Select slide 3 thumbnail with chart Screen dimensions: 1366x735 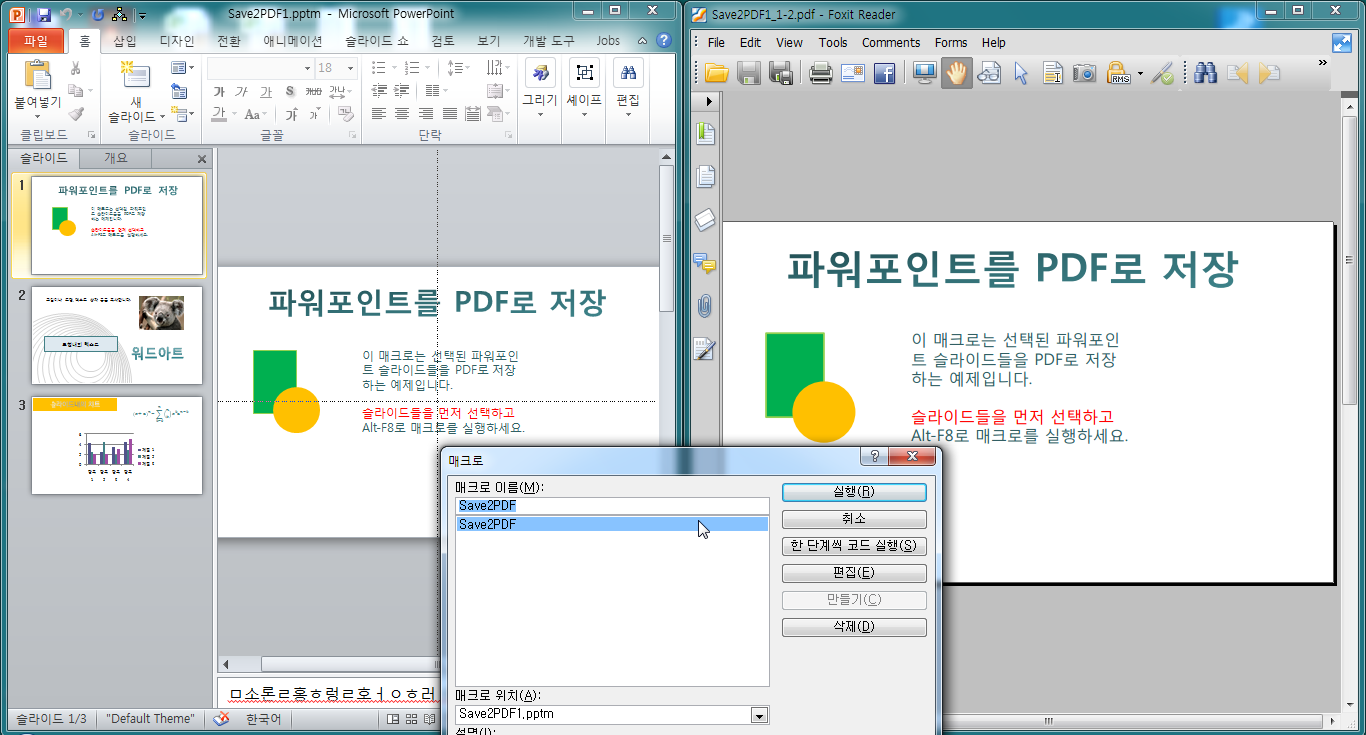pos(117,445)
